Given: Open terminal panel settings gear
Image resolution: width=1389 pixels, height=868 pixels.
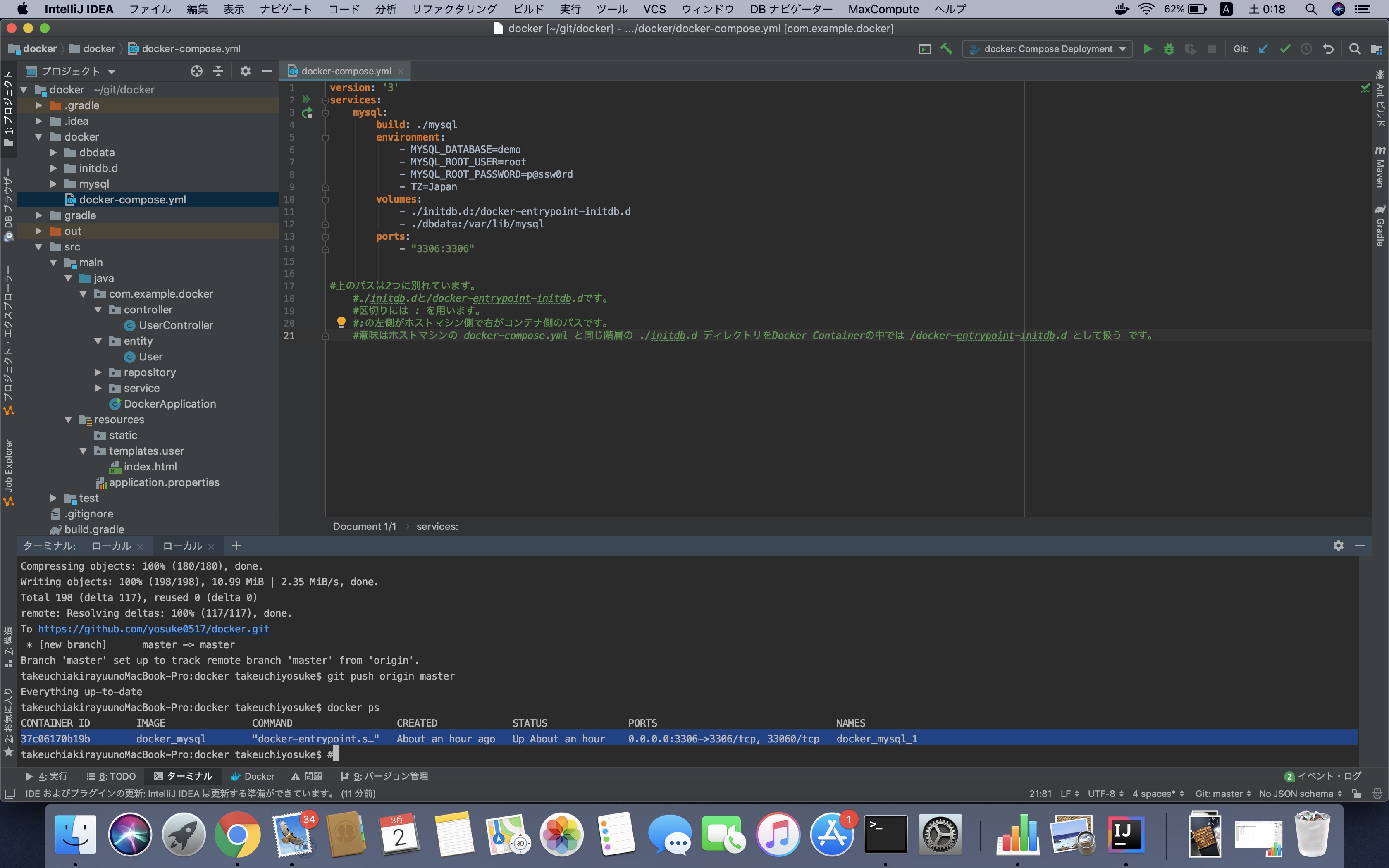Looking at the screenshot, I should pos(1338,545).
